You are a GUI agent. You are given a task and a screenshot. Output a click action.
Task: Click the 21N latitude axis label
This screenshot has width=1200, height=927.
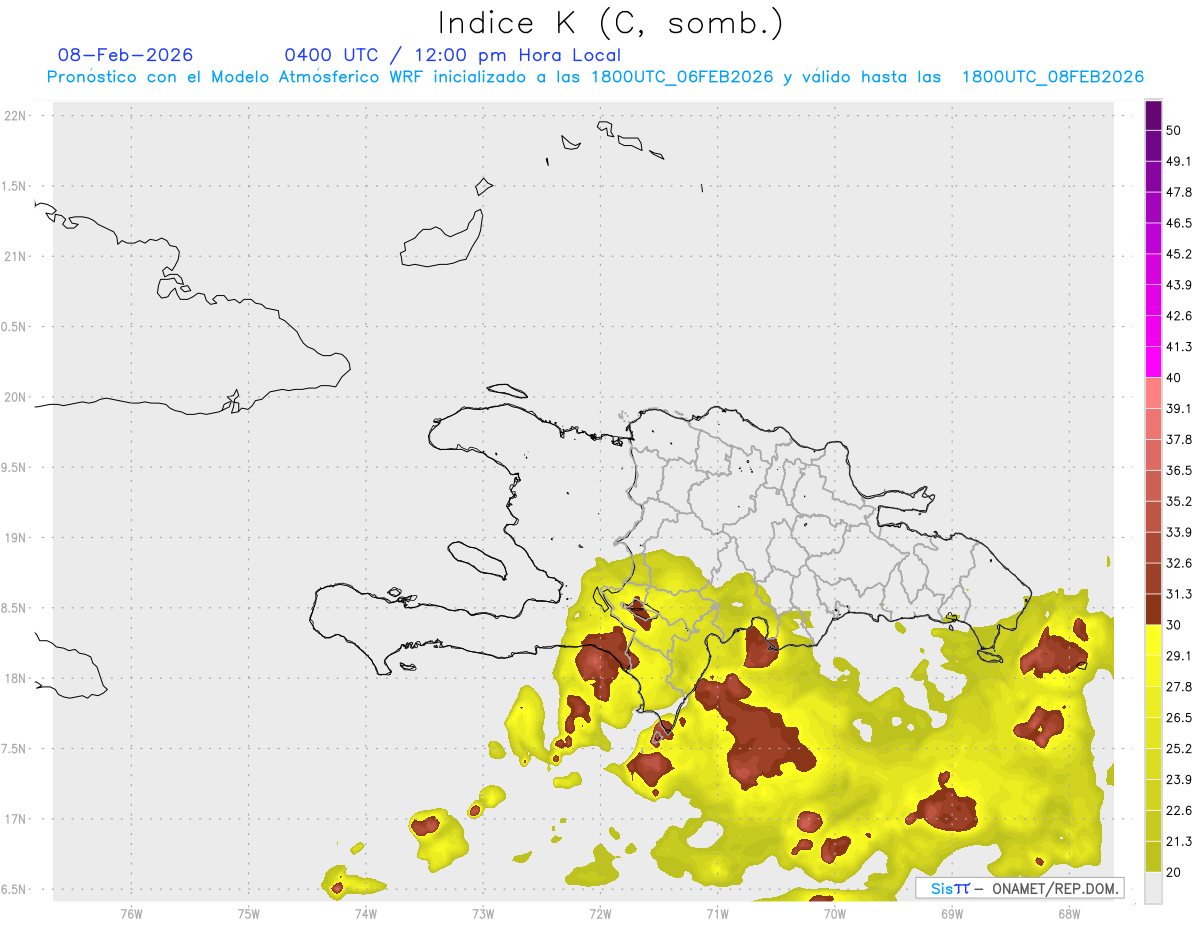tap(17, 256)
